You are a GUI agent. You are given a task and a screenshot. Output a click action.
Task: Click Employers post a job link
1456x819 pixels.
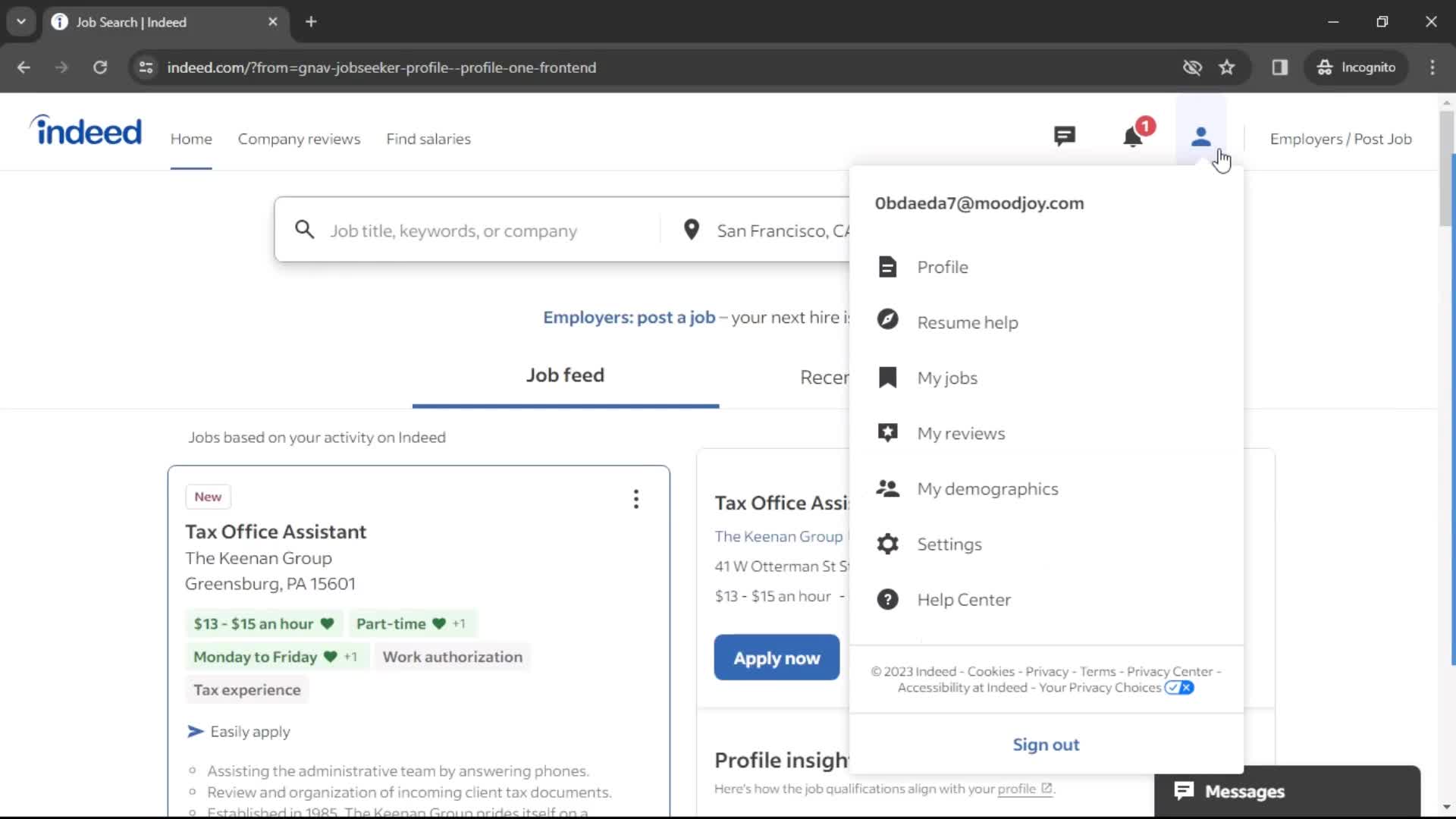(629, 317)
